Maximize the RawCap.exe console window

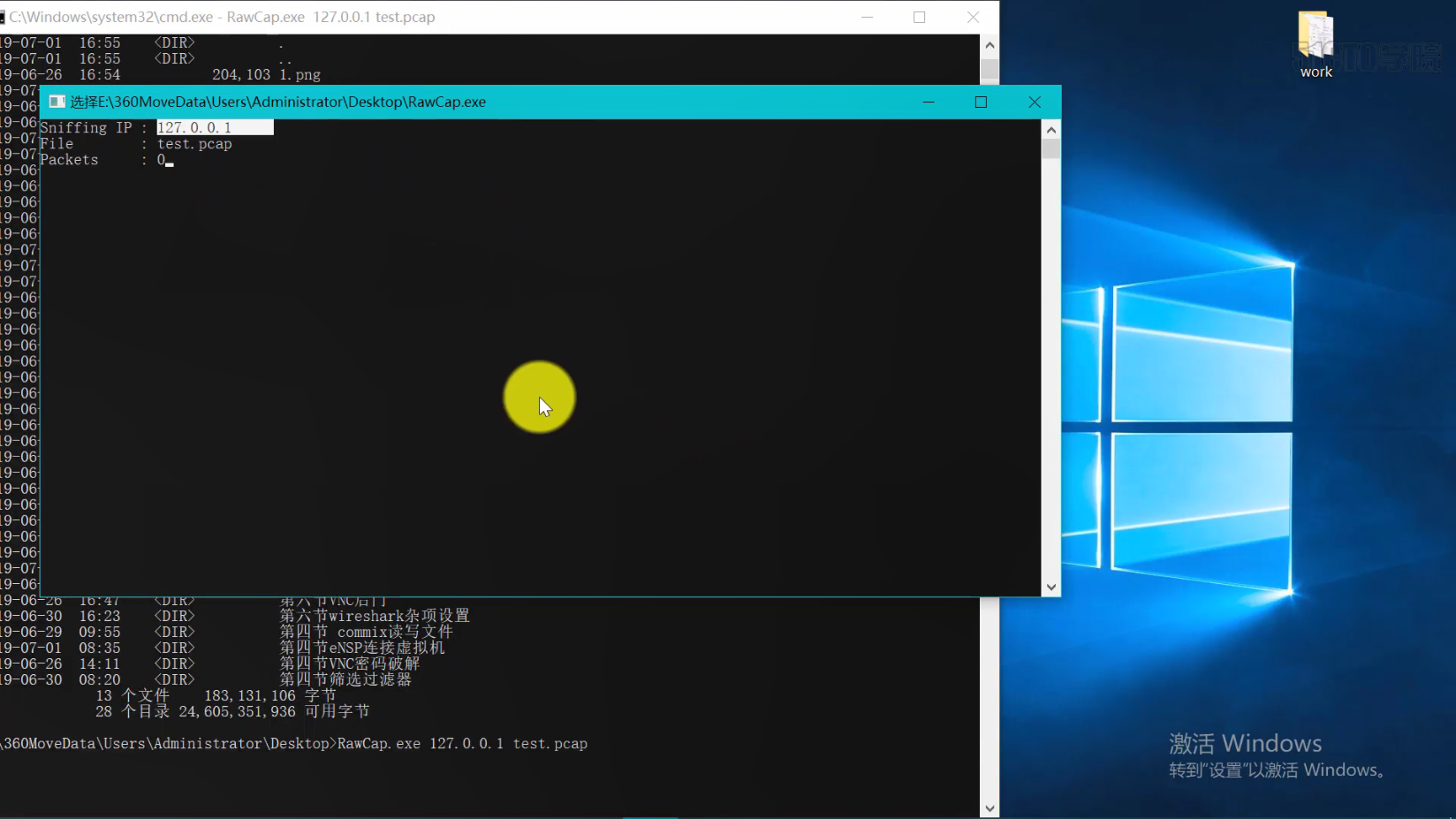[x=981, y=102]
